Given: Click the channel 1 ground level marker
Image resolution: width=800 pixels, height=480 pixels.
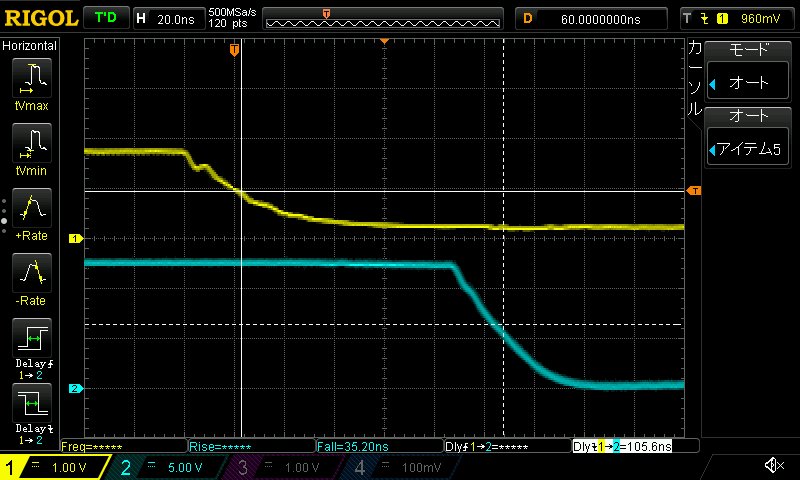Looking at the screenshot, I should (76, 238).
